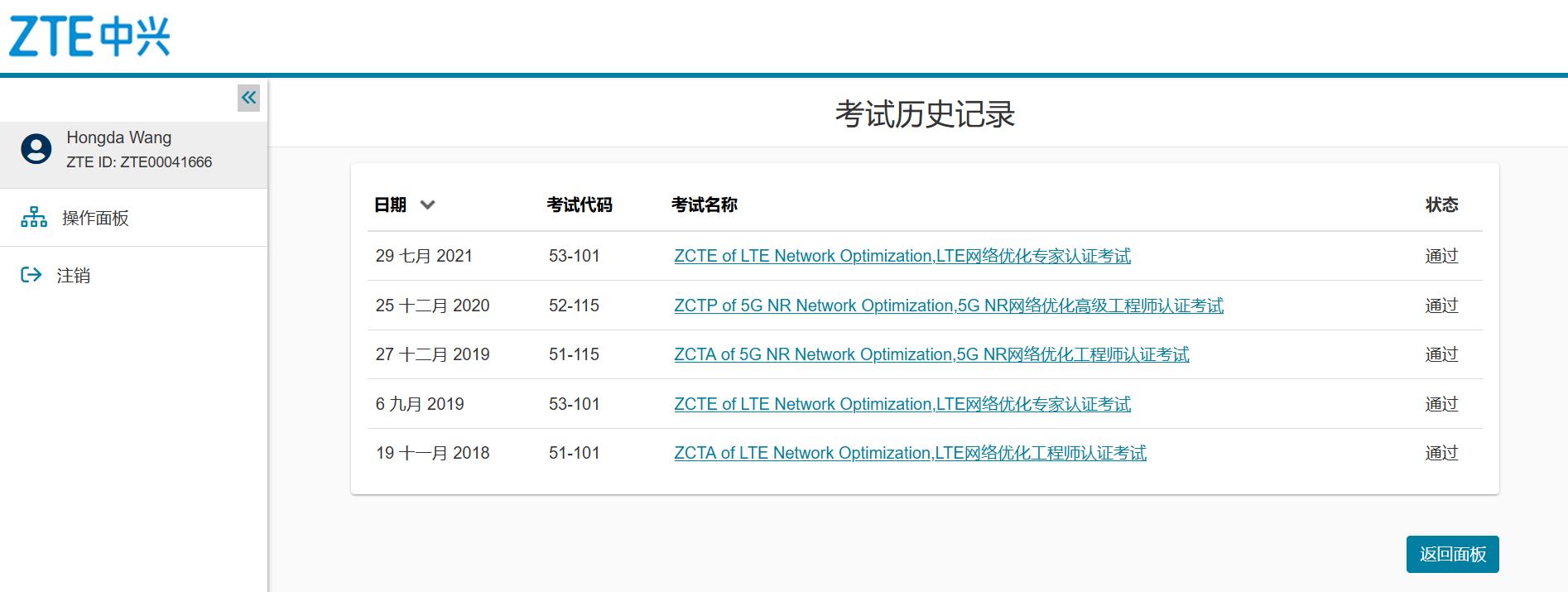This screenshot has width=1568, height=592.
Task: Click exam code 53-101 in the 6 九月 2019 row
Action: pyautogui.click(x=574, y=404)
